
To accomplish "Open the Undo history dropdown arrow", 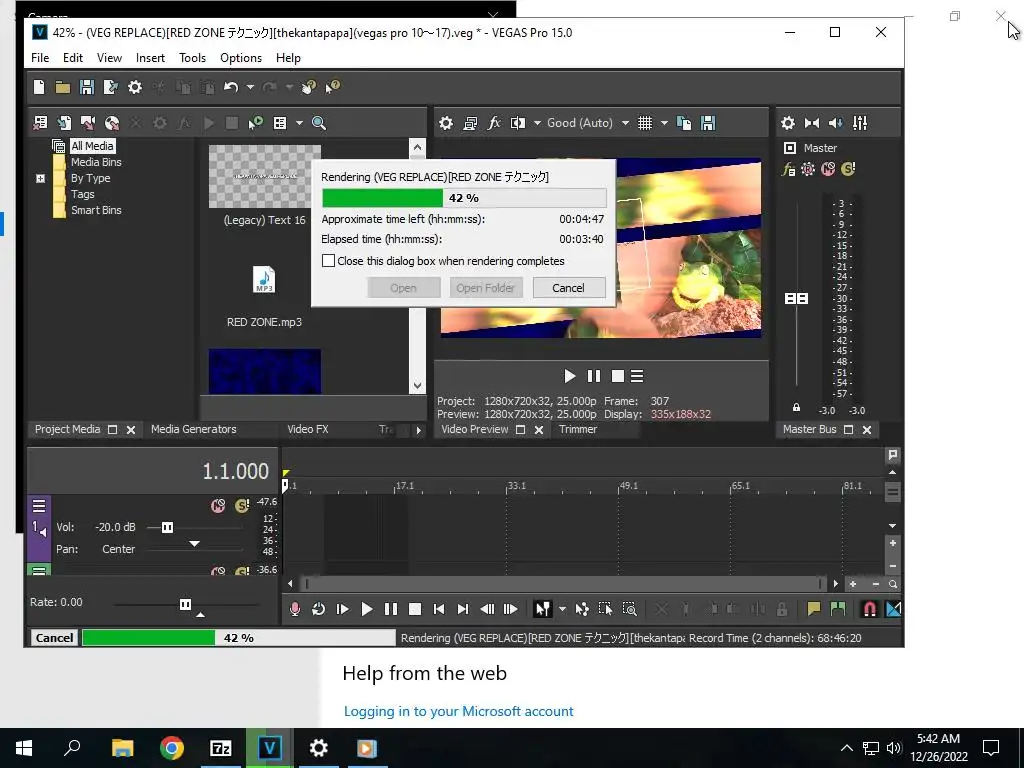I will click(250, 87).
